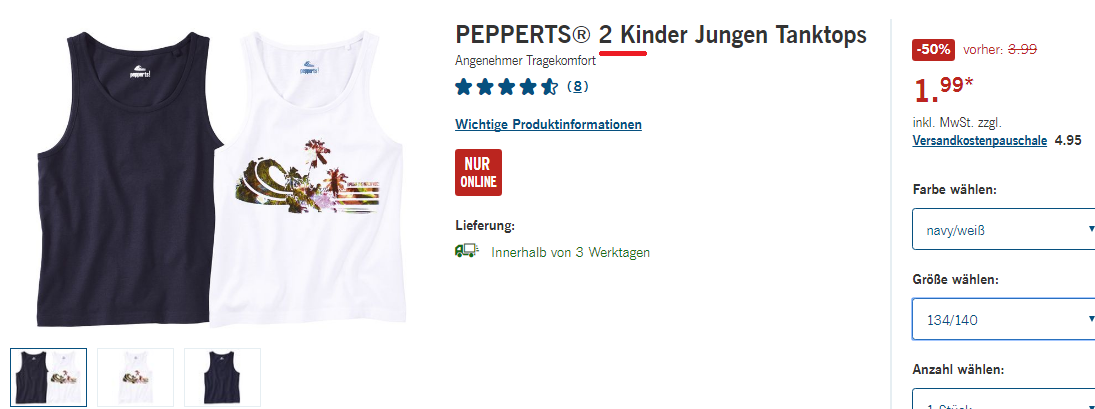
Task: Click the -50% discount badge
Action: pyautogui.click(x=934, y=50)
